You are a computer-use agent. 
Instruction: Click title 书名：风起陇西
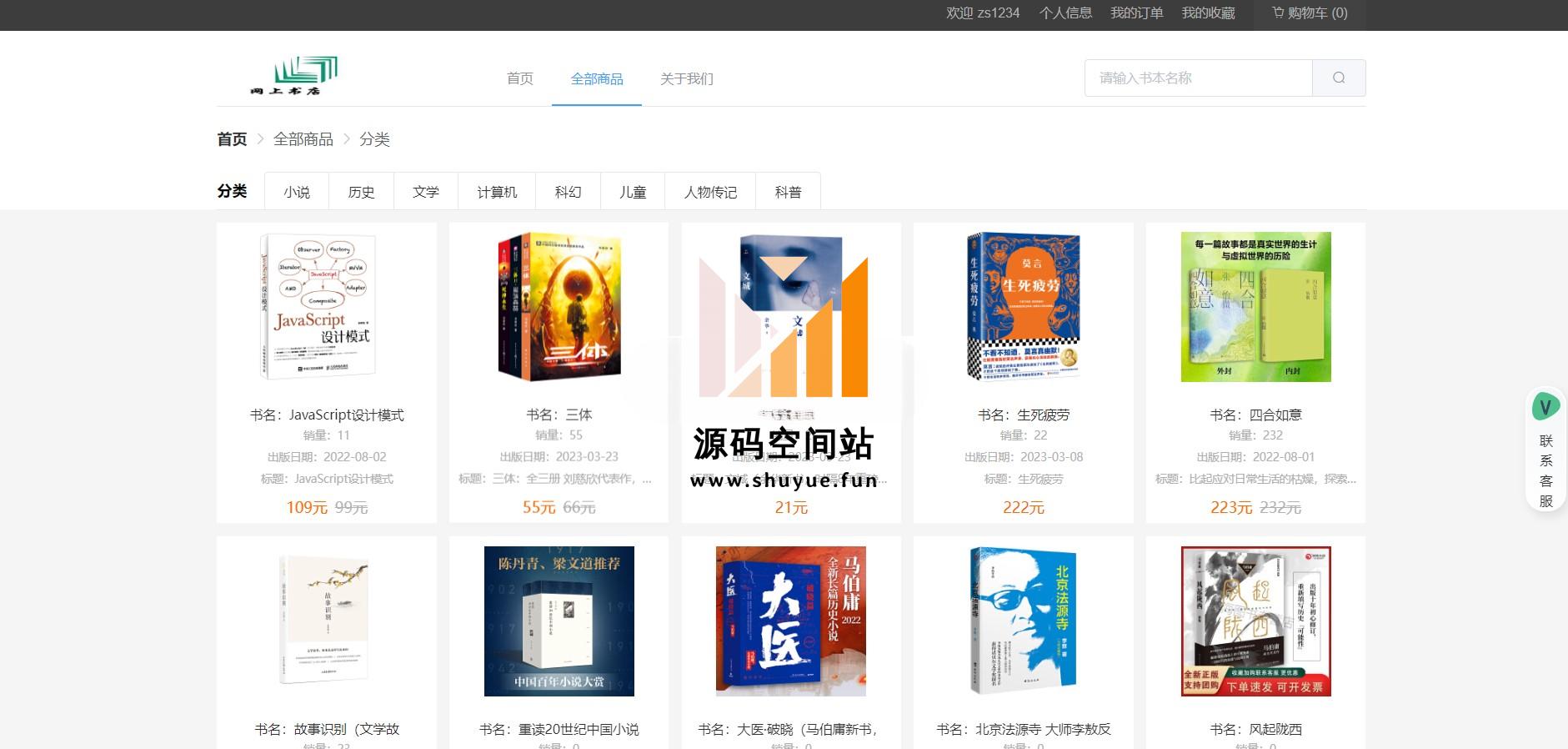click(x=1256, y=729)
